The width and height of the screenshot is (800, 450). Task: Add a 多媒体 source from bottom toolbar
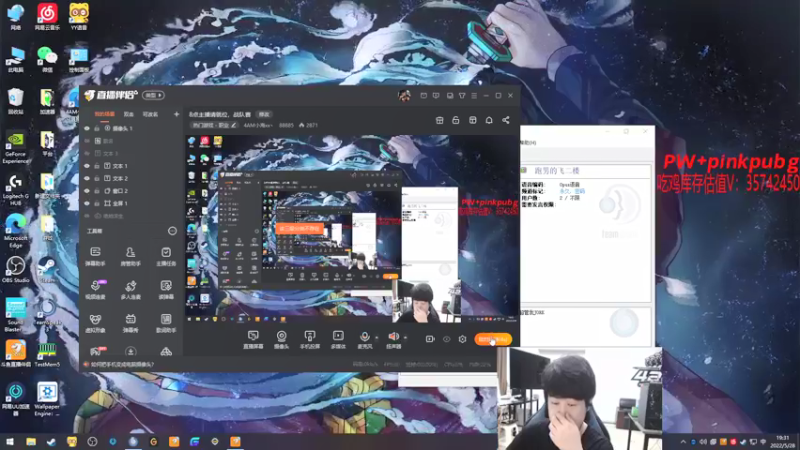338,339
